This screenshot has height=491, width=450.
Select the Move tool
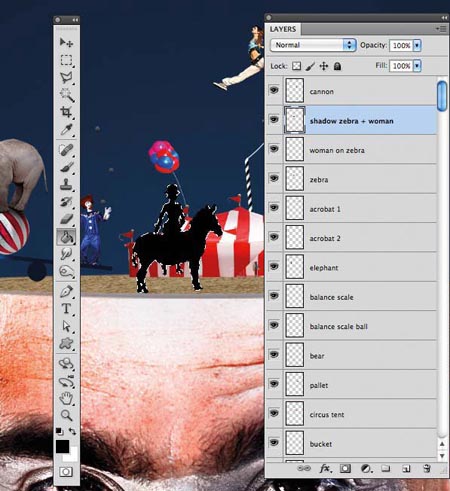pos(66,42)
